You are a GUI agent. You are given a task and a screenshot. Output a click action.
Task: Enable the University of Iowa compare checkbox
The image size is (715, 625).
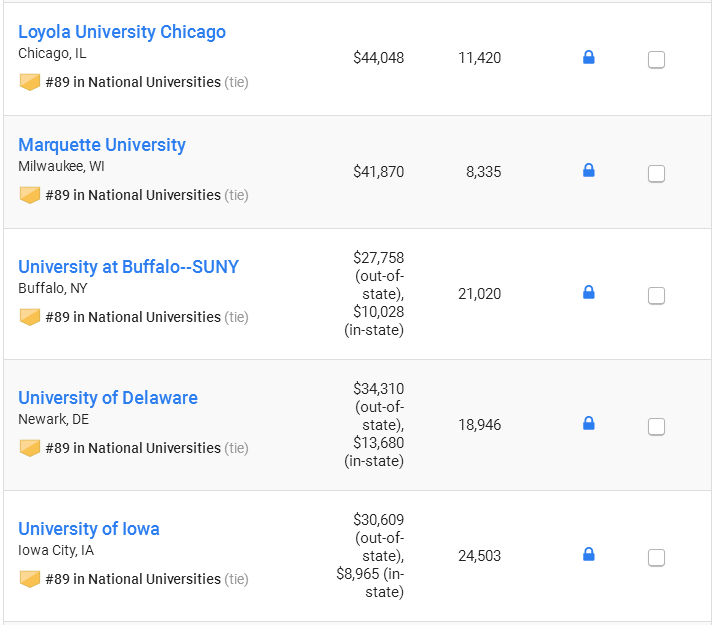656,558
